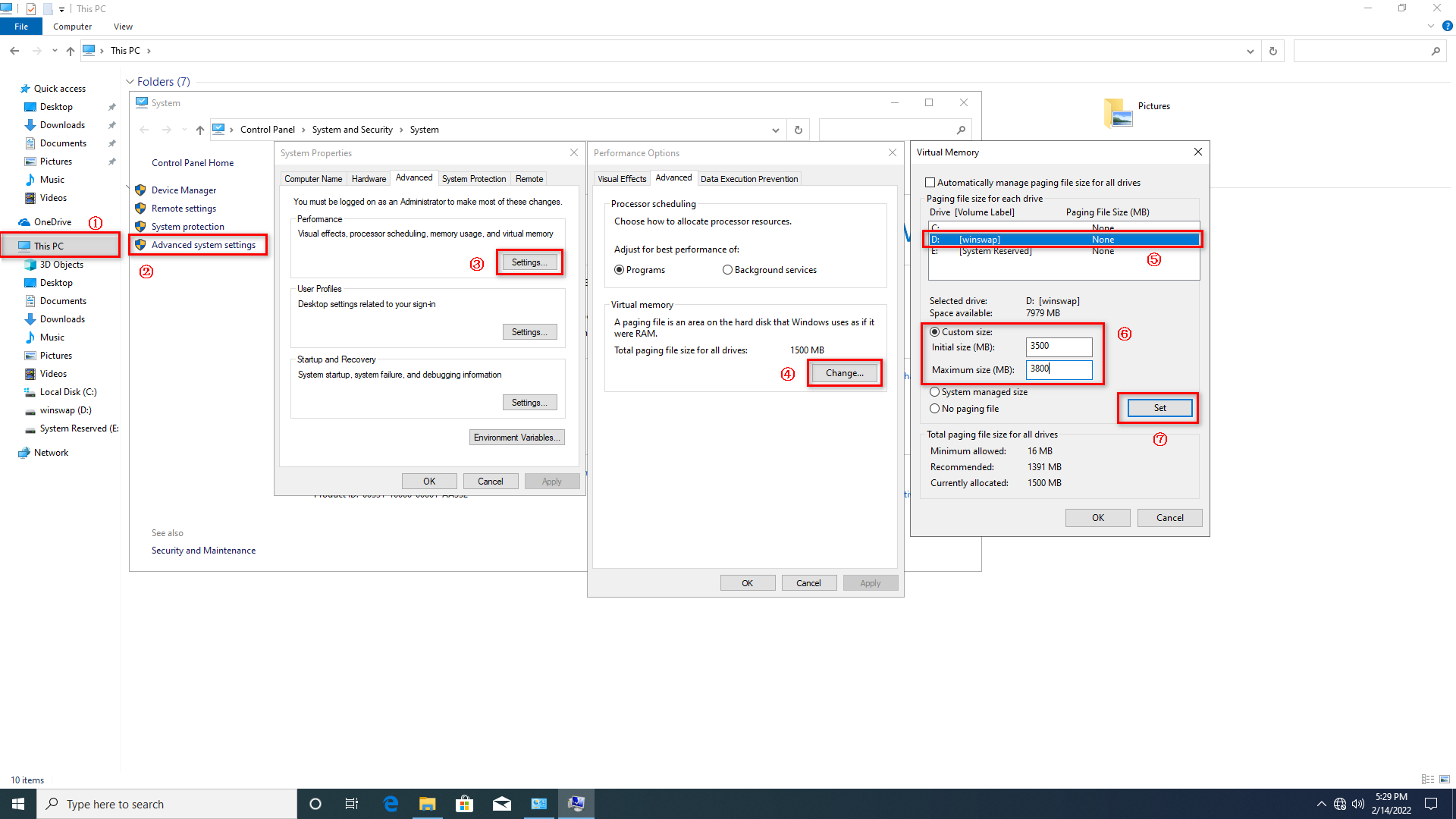This screenshot has height=819, width=1456.
Task: Switch to the details view
Action: pos(1428,780)
